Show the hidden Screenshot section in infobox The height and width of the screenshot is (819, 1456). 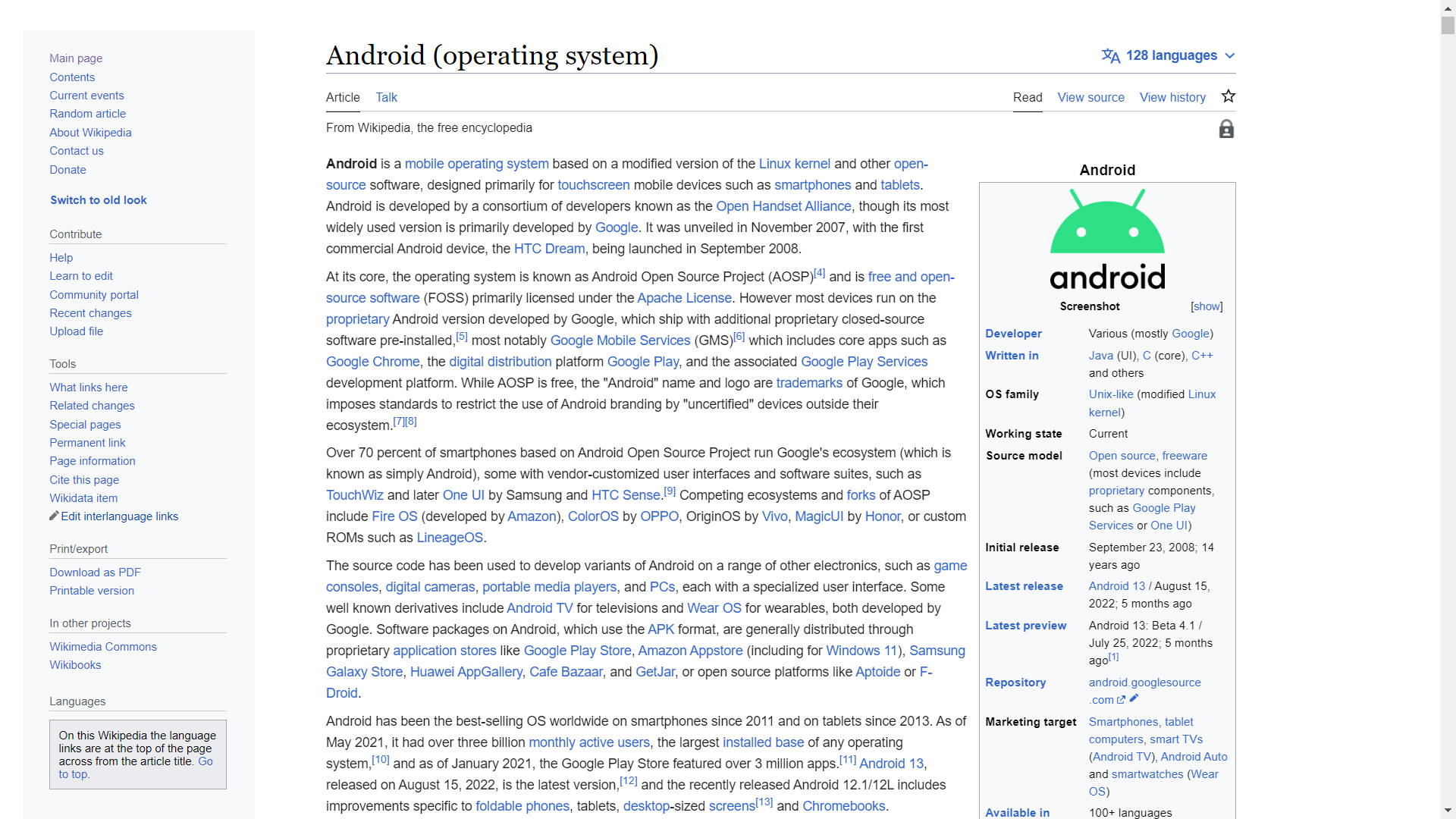click(x=1207, y=306)
